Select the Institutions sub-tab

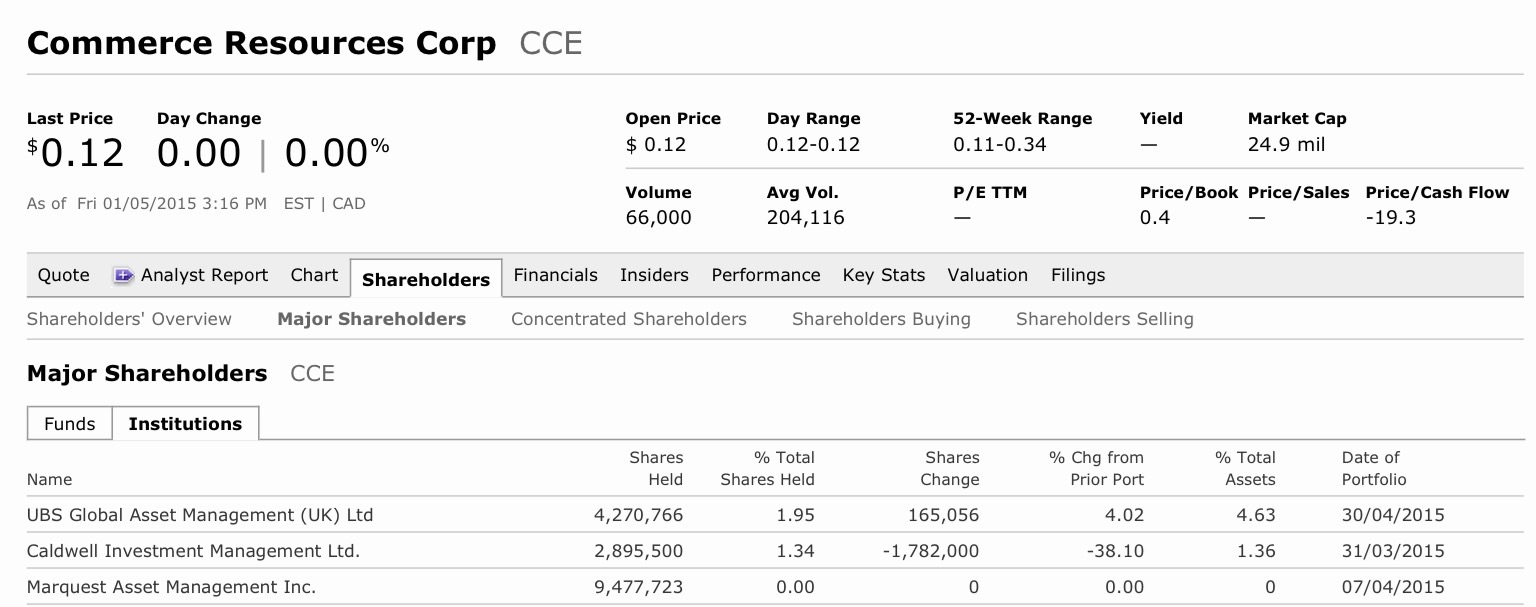coord(186,423)
